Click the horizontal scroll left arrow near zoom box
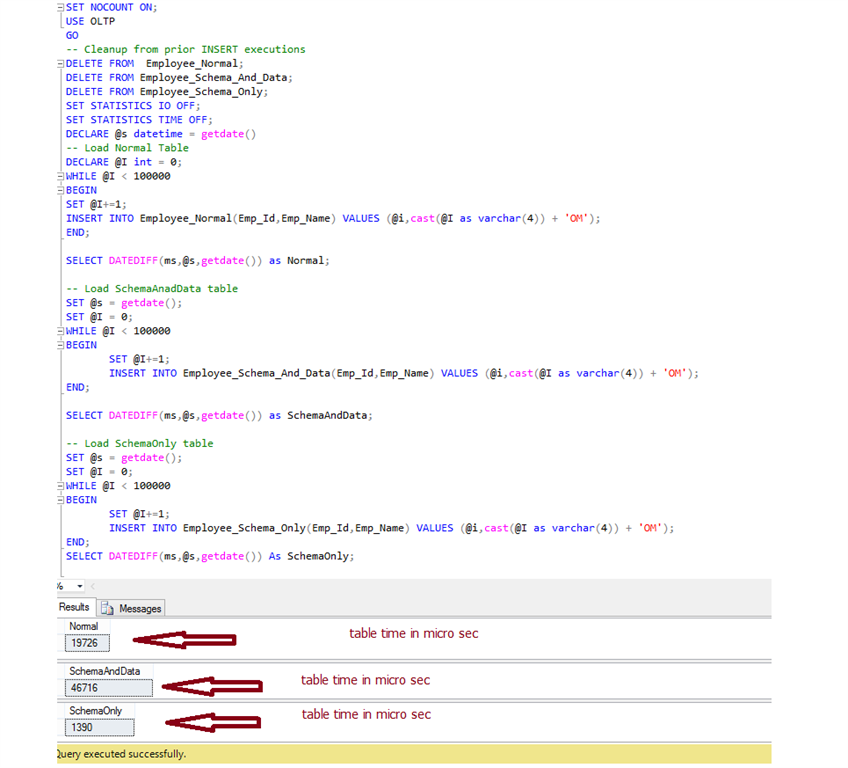Image resolution: width=848 pixels, height=768 pixels. click(x=93, y=586)
